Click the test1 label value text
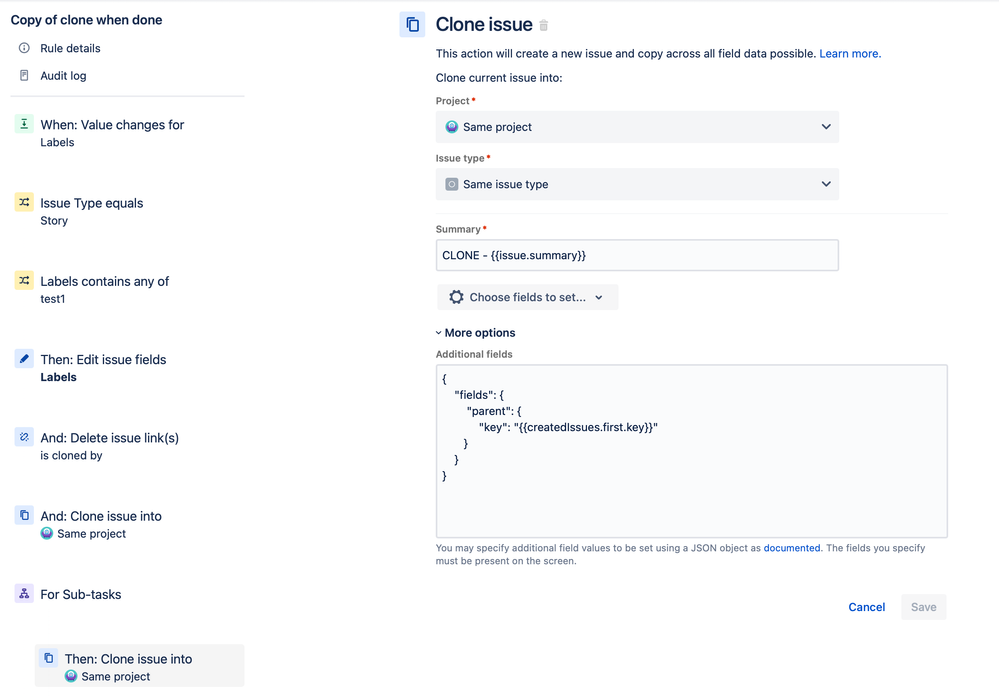This screenshot has width=999, height=696. click(x=53, y=299)
